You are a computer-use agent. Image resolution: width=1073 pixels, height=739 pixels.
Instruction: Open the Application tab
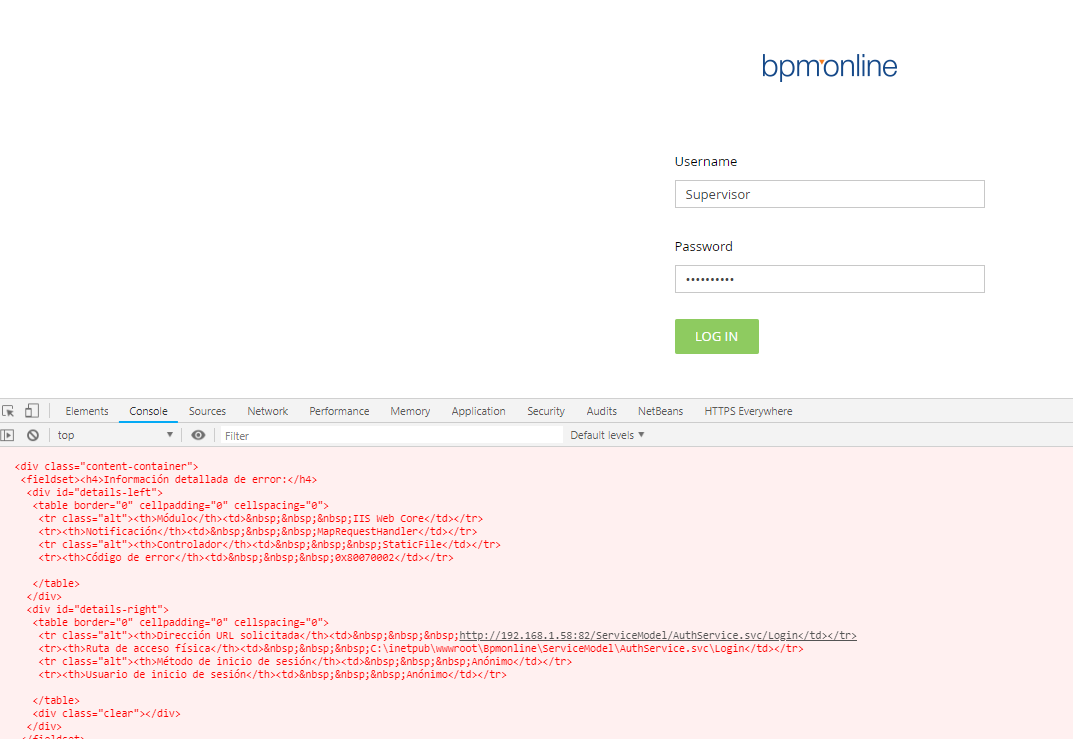point(478,411)
